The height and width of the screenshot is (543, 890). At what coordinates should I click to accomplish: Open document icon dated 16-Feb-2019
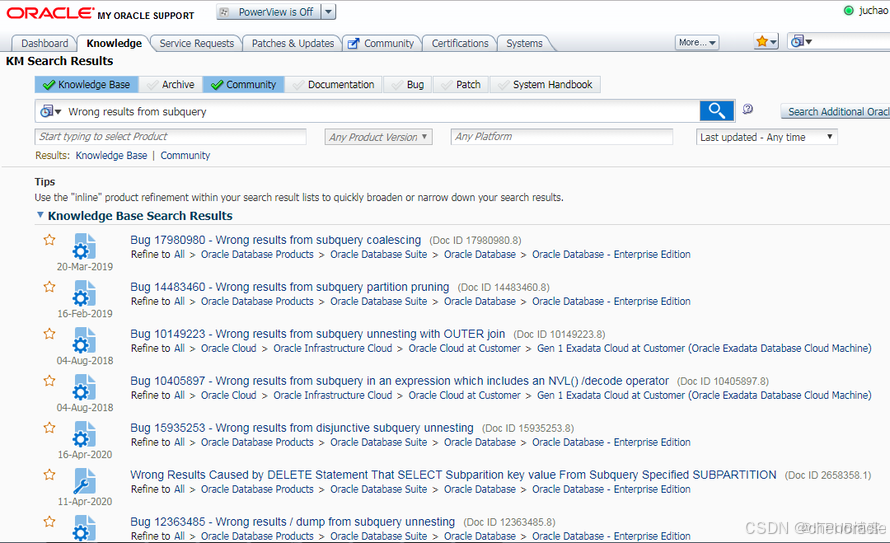84,293
